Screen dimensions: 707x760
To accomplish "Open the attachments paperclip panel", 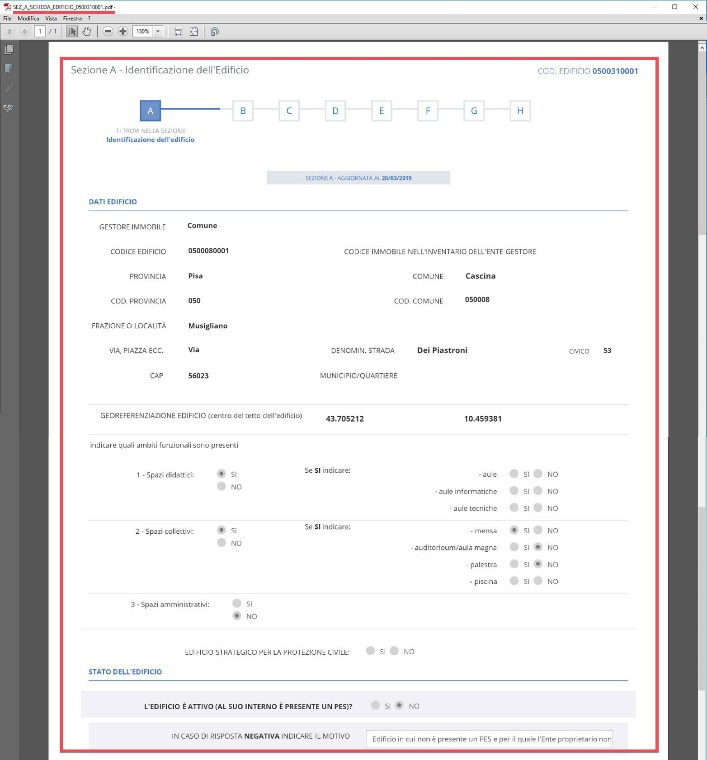I will (x=9, y=88).
